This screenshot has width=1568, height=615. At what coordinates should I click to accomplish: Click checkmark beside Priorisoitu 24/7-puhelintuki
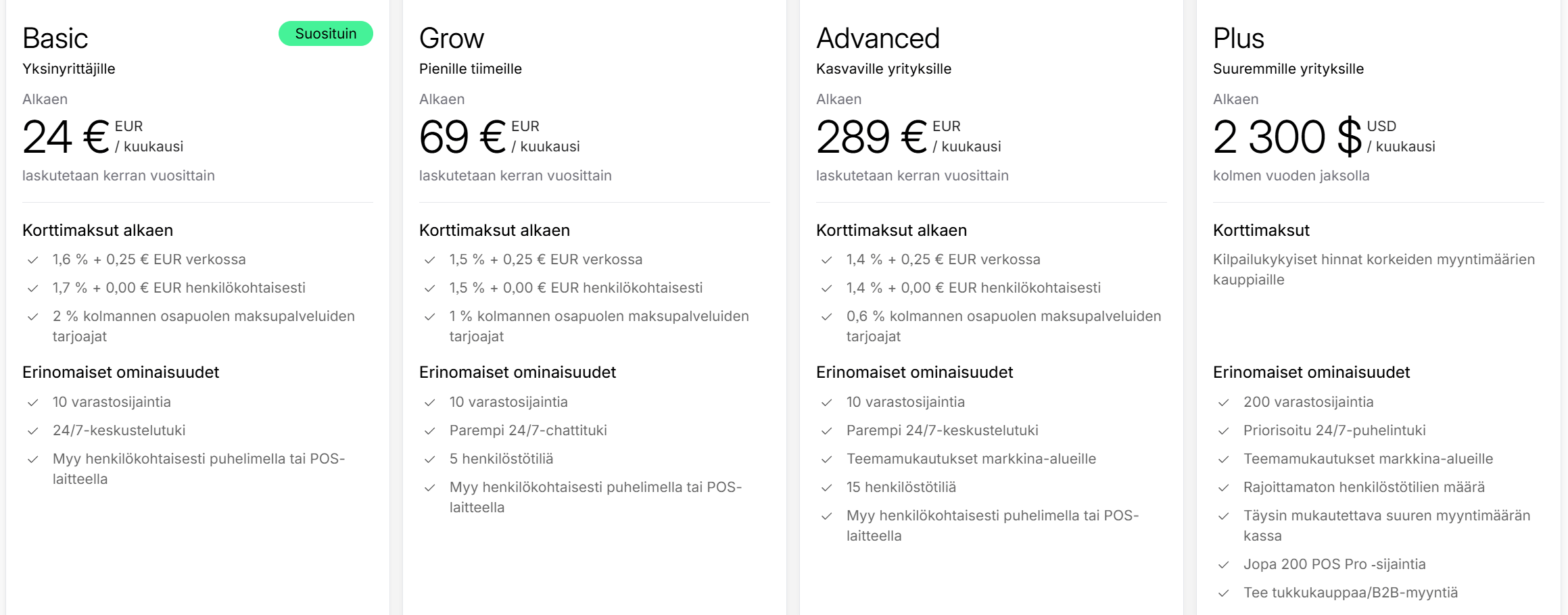[1223, 431]
